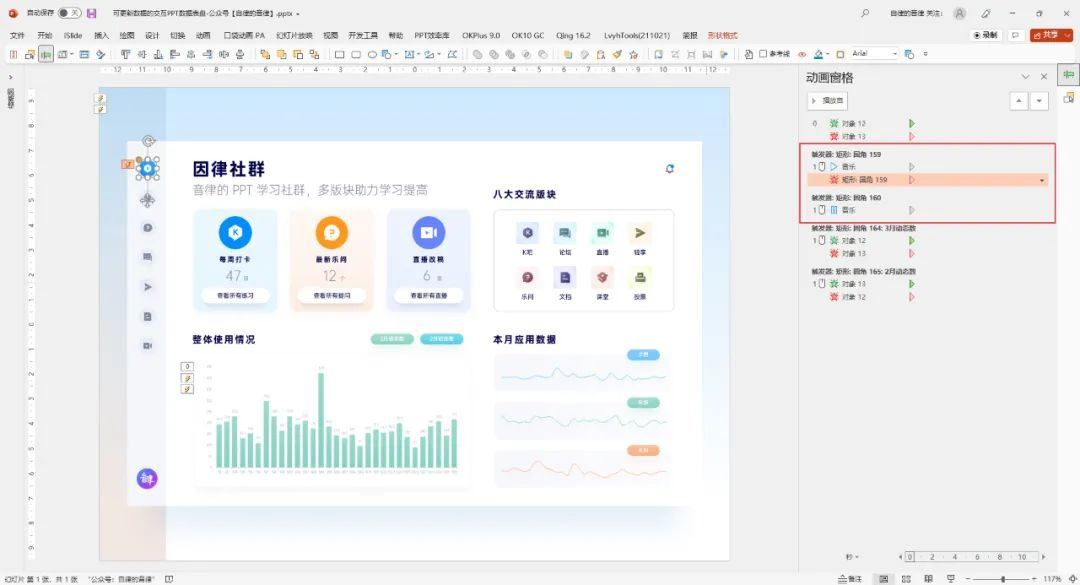Adjust the zoom slider in status bar

coord(1003,579)
